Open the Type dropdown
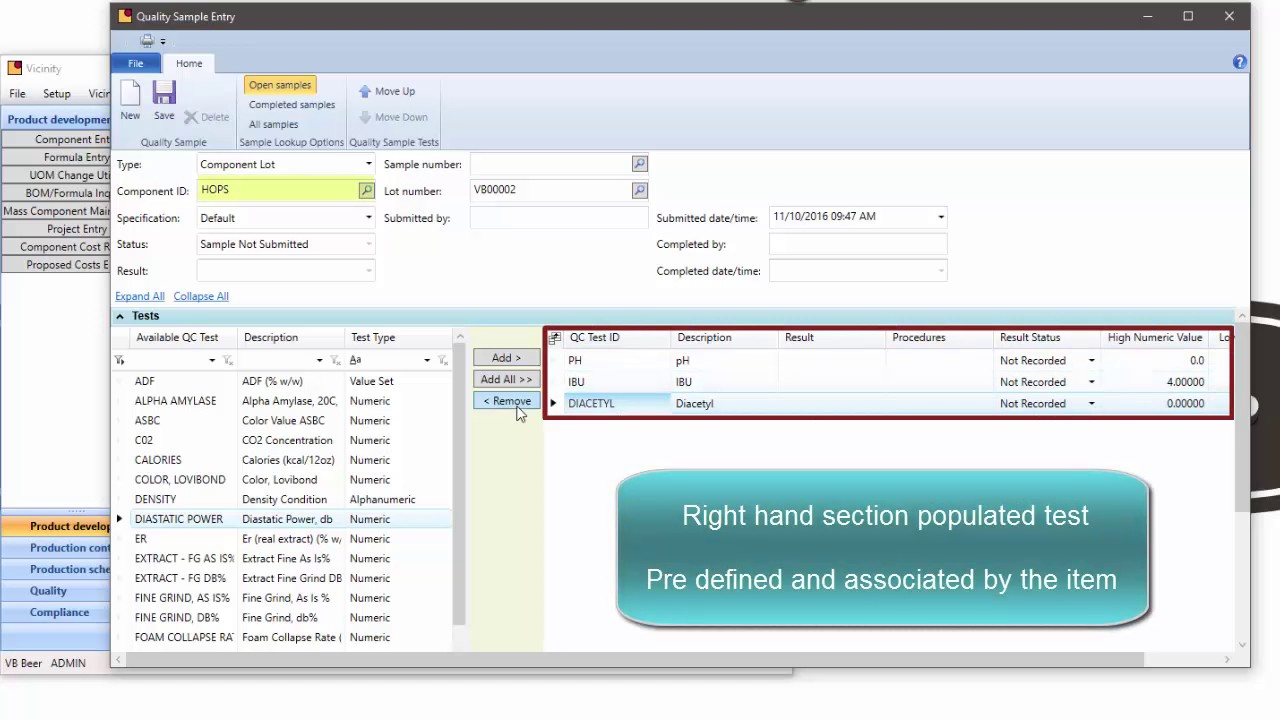Viewport: 1280px width, 720px height. coord(368,164)
